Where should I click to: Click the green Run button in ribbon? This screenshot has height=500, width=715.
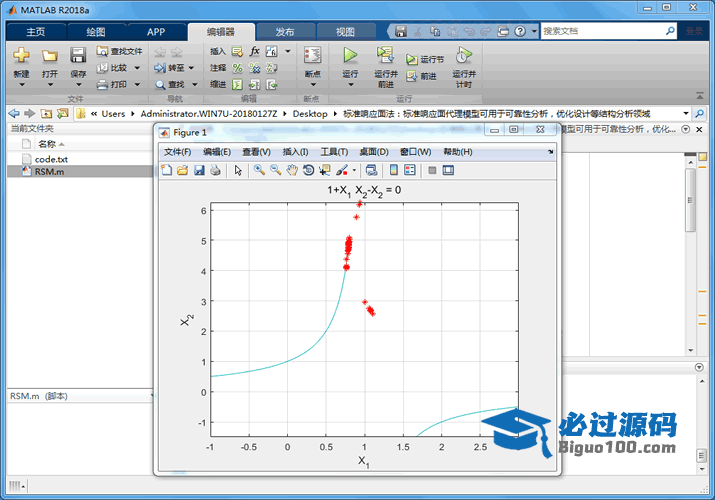[x=350, y=55]
